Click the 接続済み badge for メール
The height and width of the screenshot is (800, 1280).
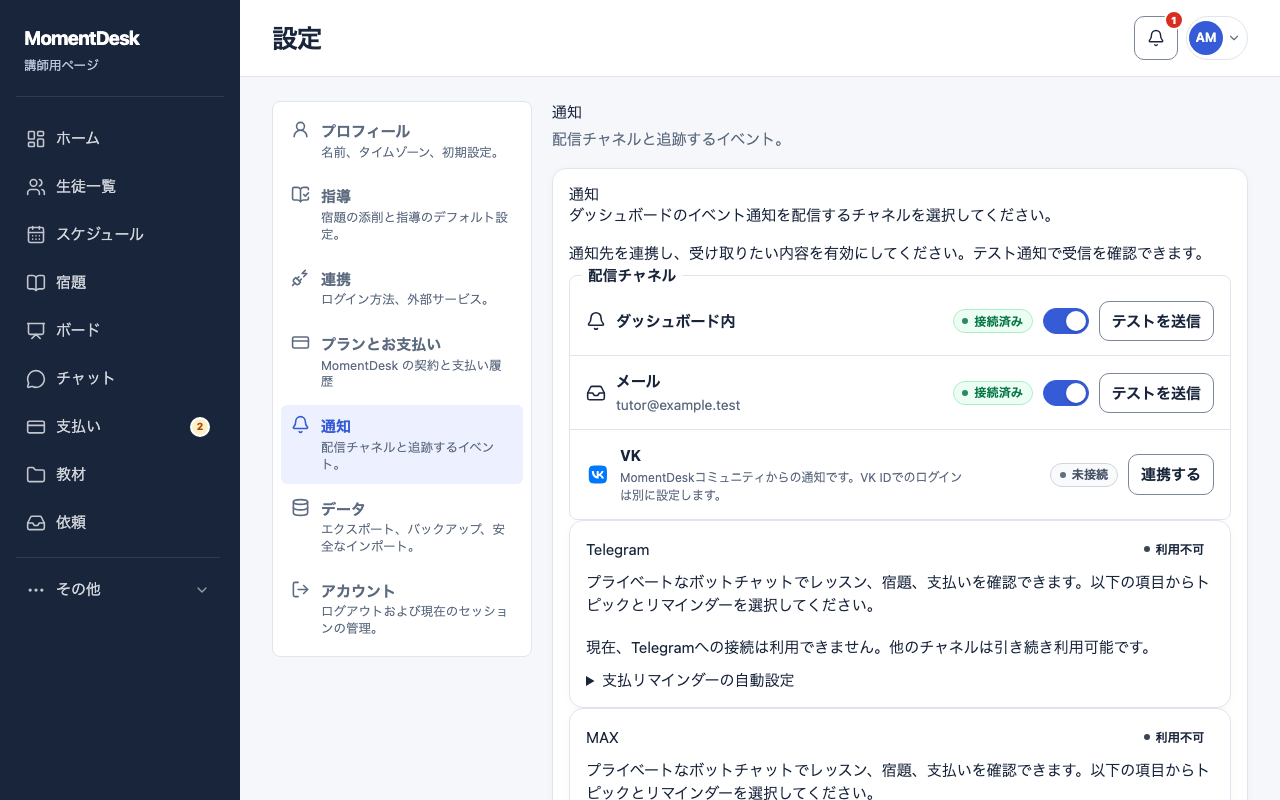click(x=993, y=393)
